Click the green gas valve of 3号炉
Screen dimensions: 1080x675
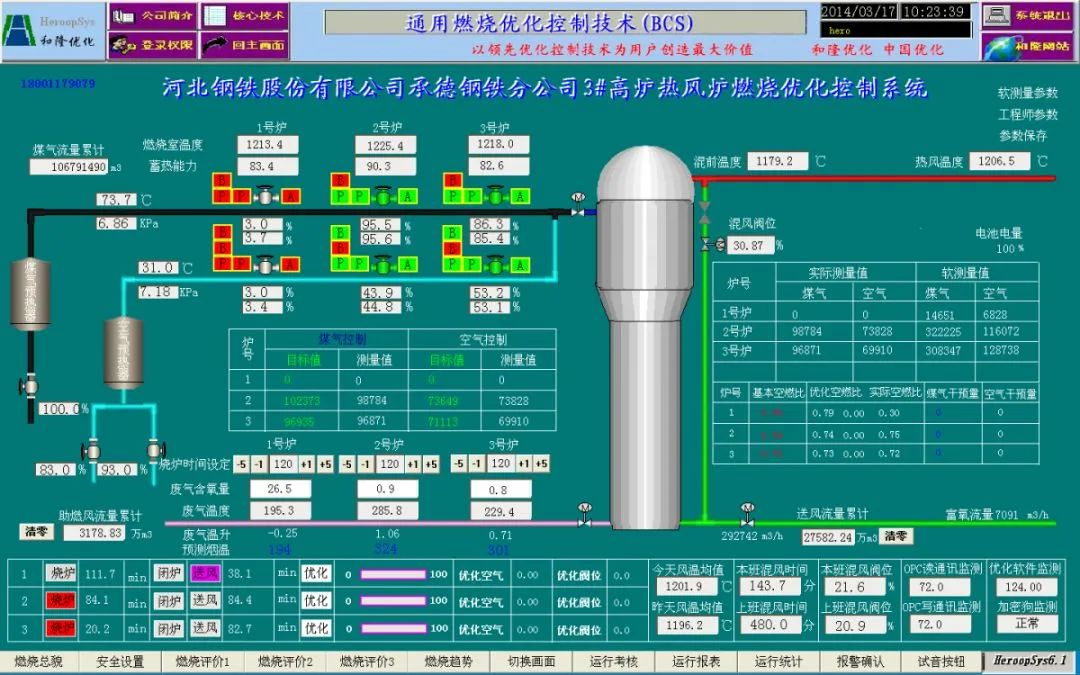pos(495,196)
